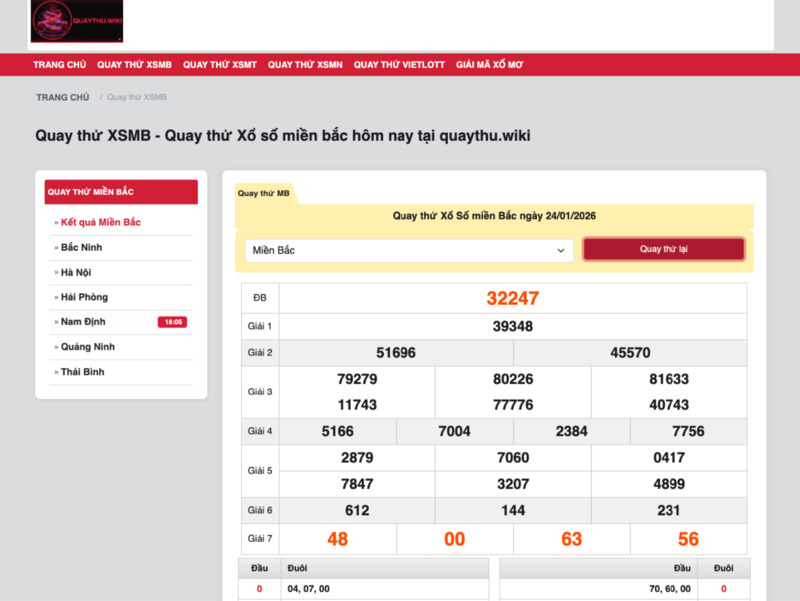The height and width of the screenshot is (601, 800).
Task: Open the Trang Chủ menu item
Action: (x=60, y=65)
